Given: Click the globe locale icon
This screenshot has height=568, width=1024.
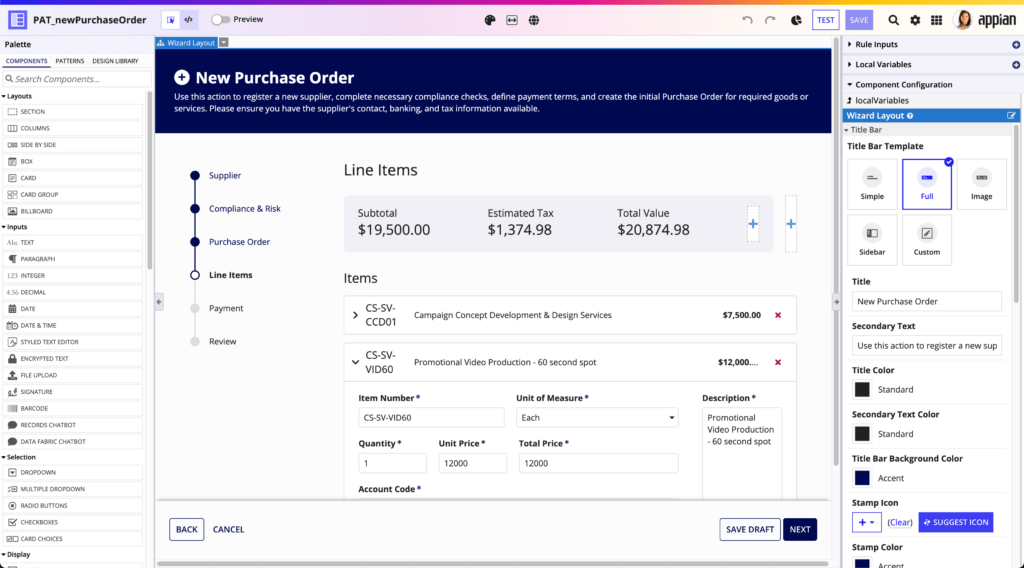Looking at the screenshot, I should point(534,20).
